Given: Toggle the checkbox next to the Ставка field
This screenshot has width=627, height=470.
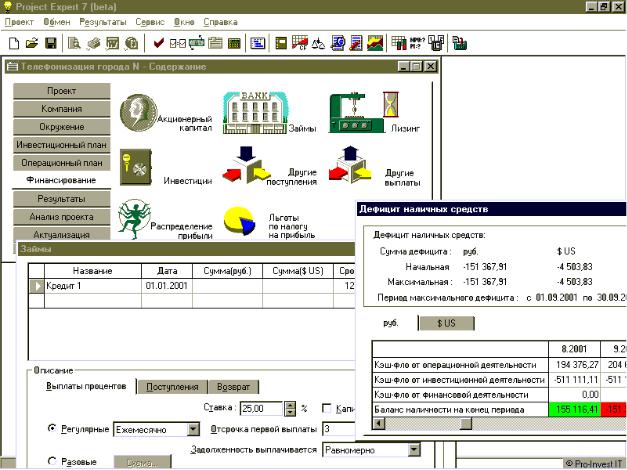Looking at the screenshot, I should [x=327, y=408].
